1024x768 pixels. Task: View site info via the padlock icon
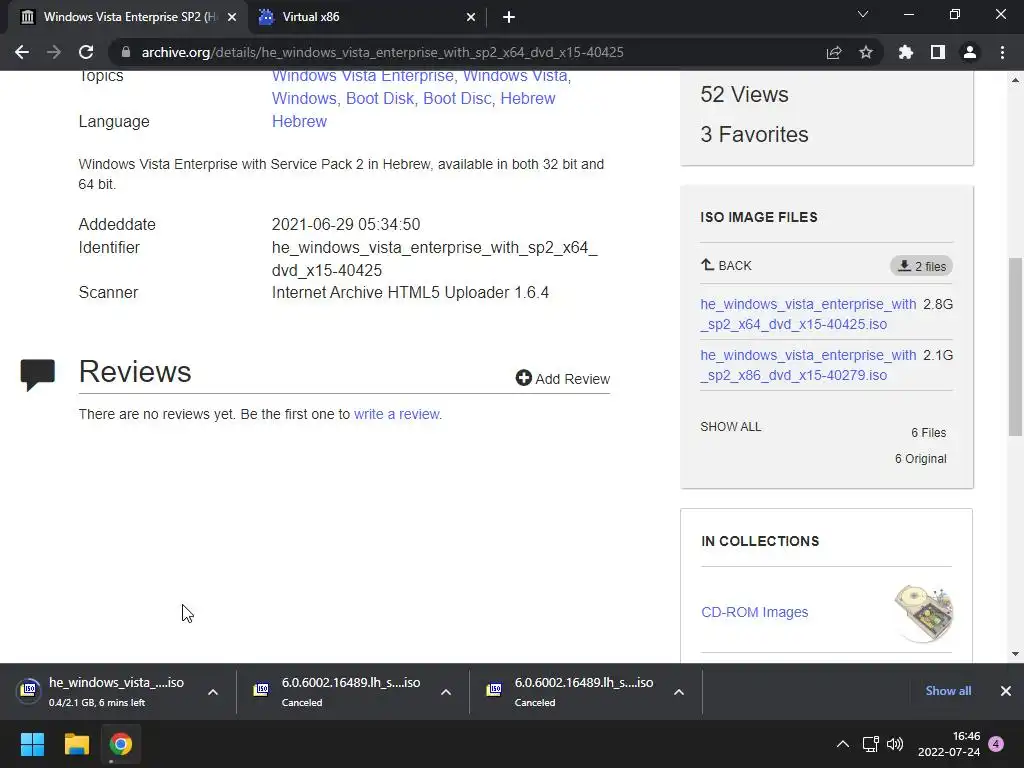point(126,52)
